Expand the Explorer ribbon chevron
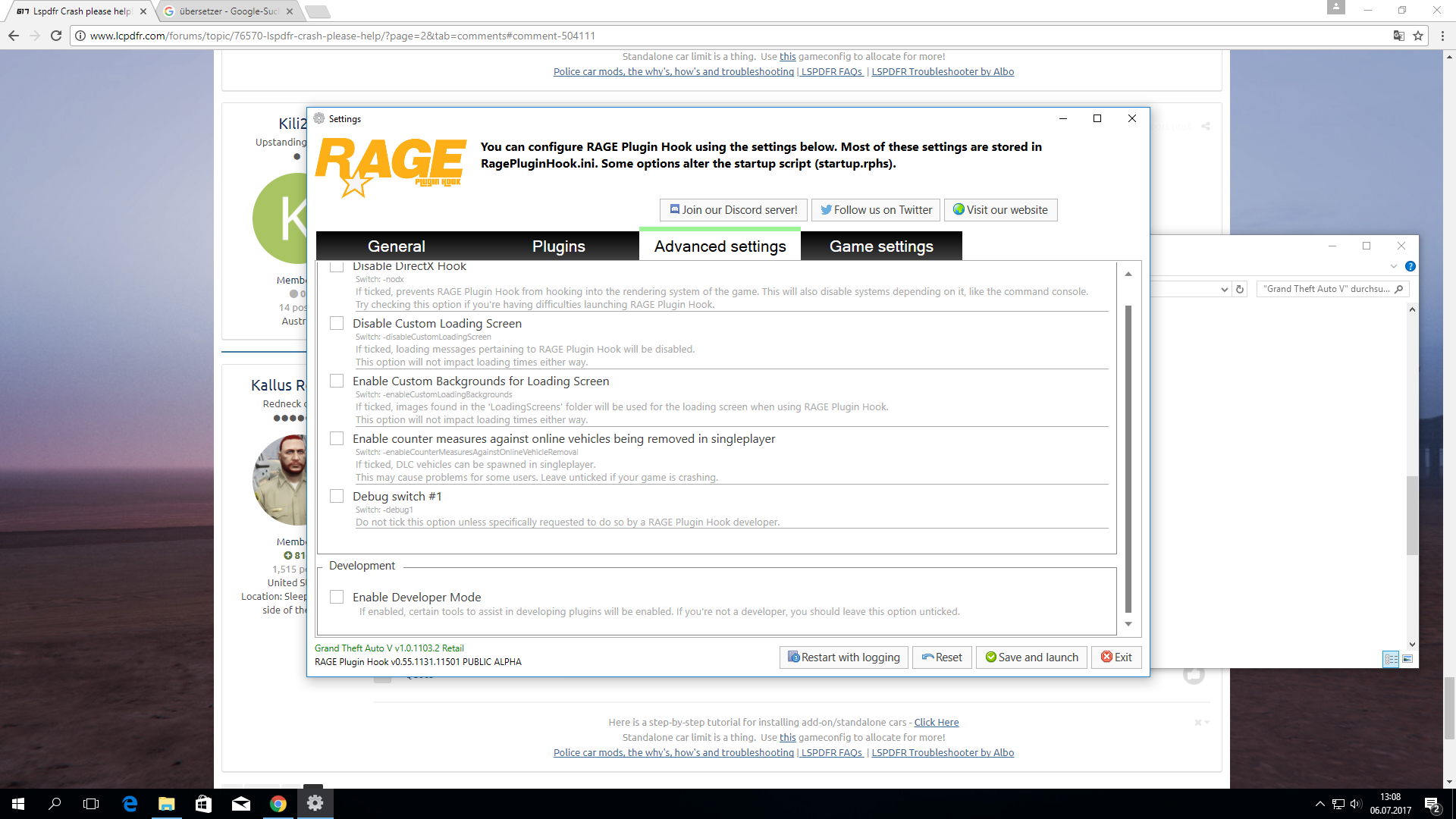 point(1393,266)
